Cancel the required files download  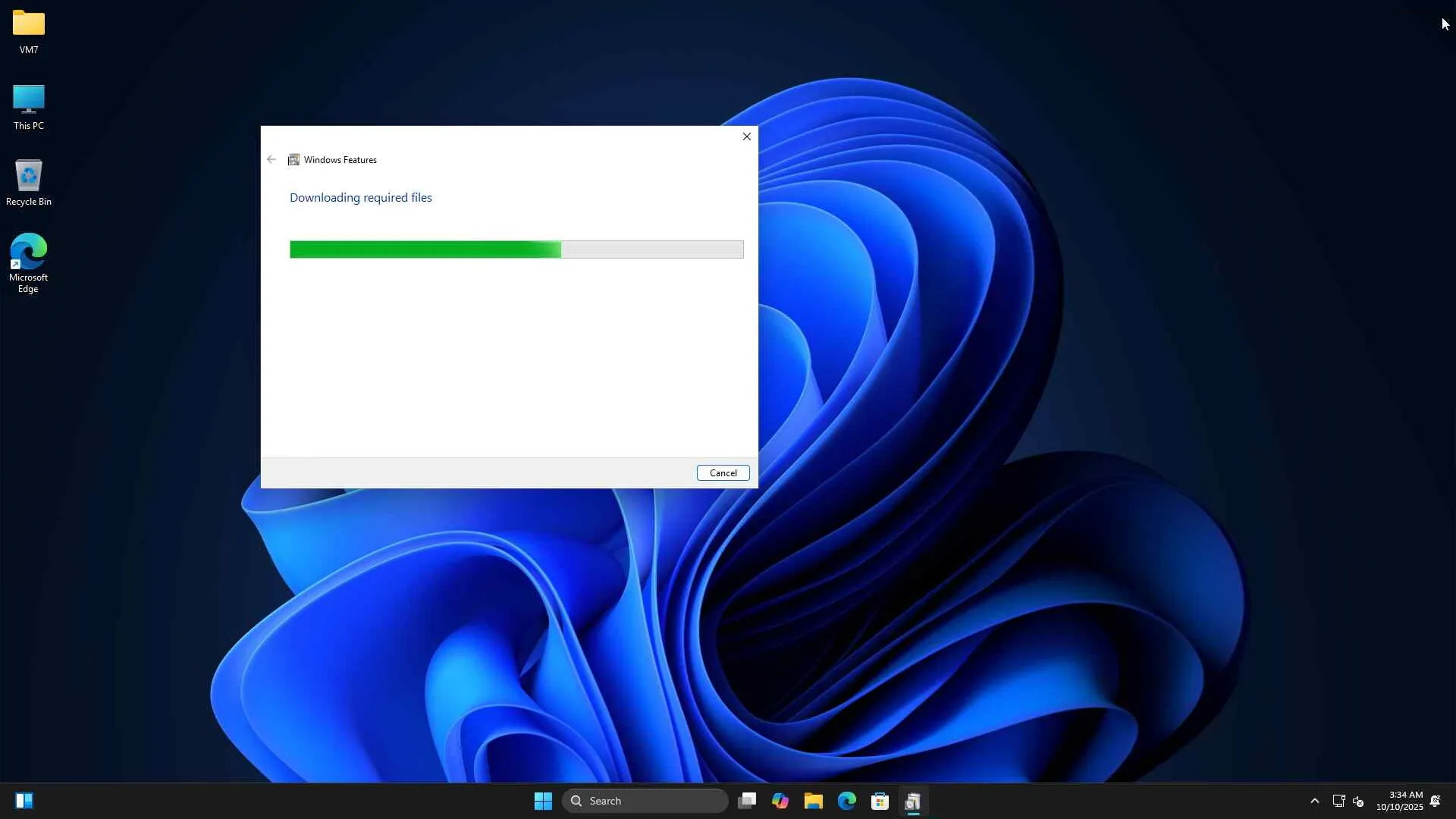[723, 473]
